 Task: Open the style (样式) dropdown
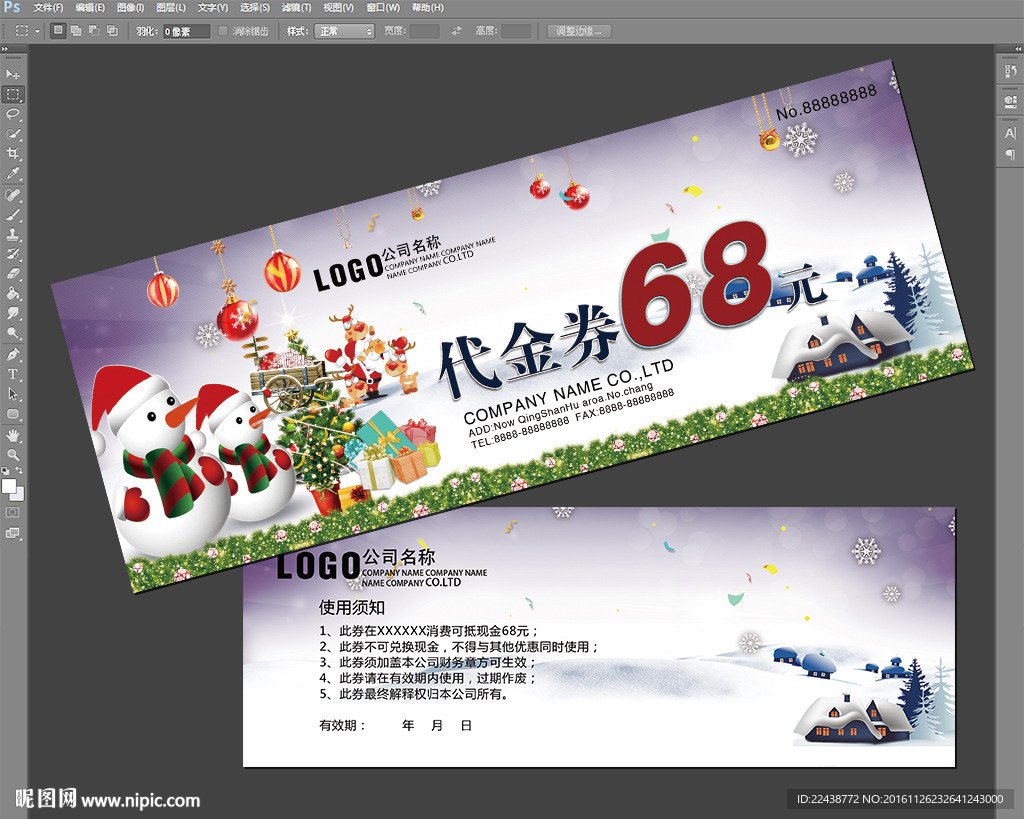(344, 31)
